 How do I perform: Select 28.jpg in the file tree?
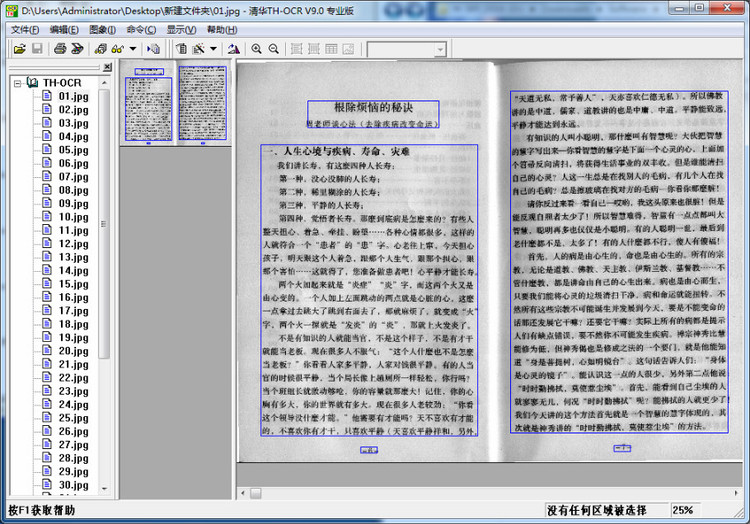74,458
